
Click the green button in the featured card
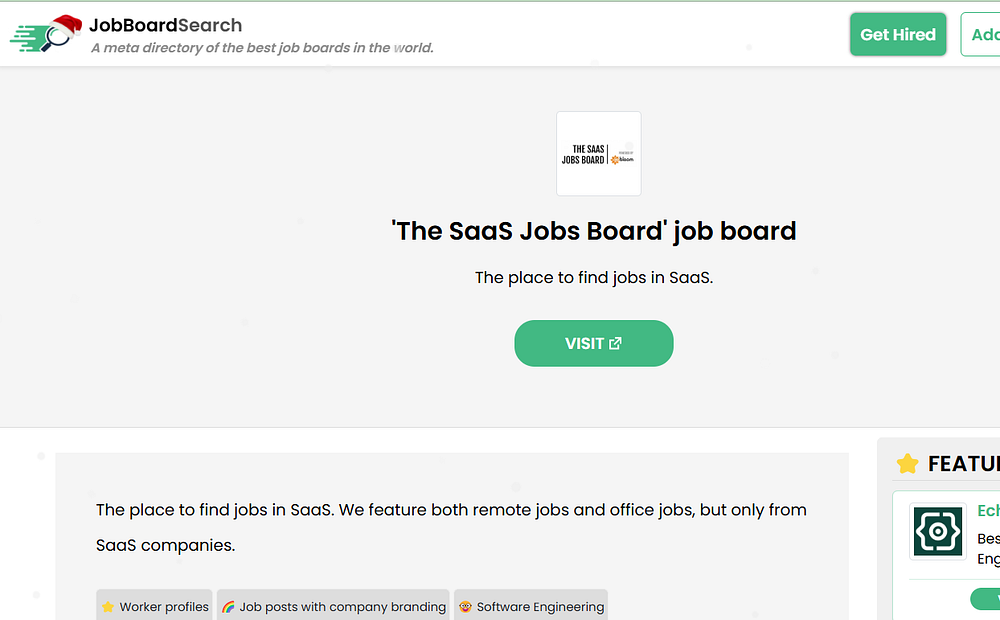(x=986, y=599)
